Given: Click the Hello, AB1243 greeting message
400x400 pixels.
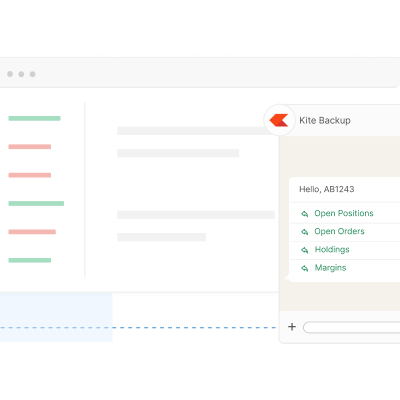Looking at the screenshot, I should click(x=327, y=189).
